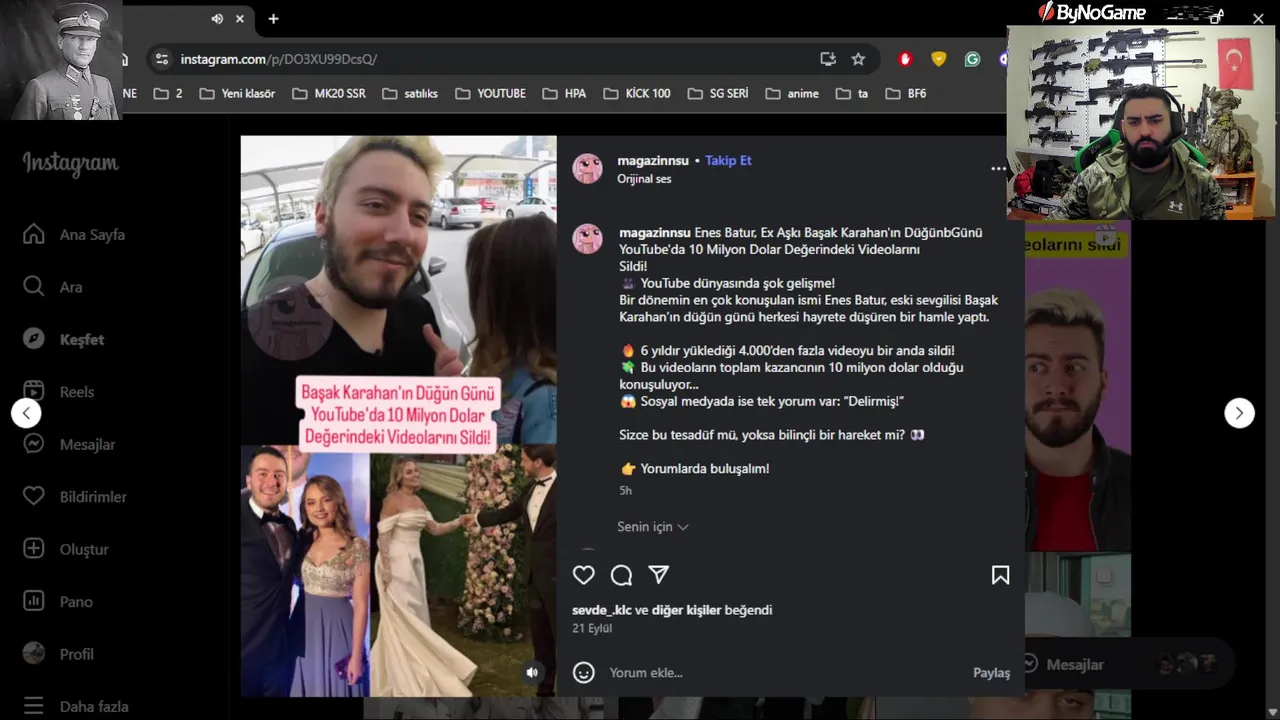Click the yellow shield extension icon
Image resolution: width=1280 pixels, height=720 pixels.
click(x=938, y=59)
